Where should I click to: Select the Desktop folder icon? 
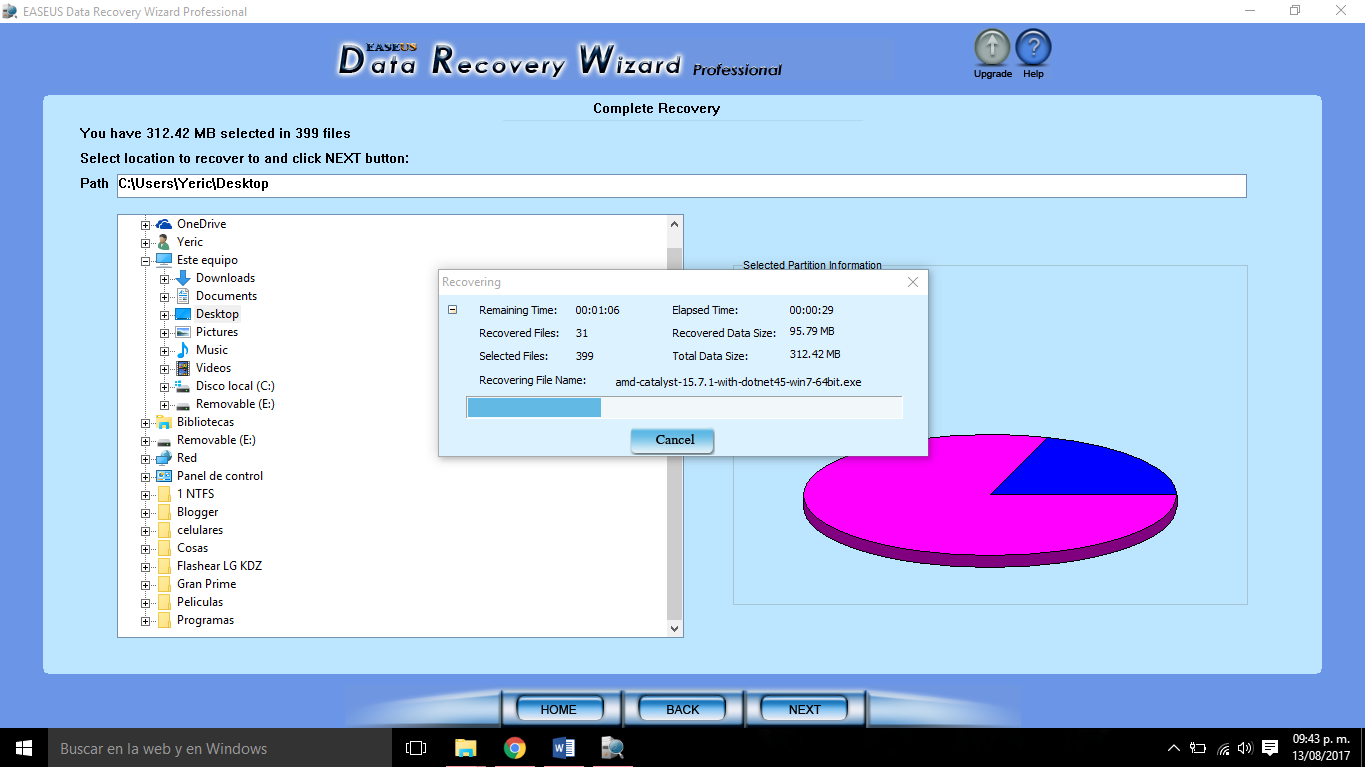(183, 314)
